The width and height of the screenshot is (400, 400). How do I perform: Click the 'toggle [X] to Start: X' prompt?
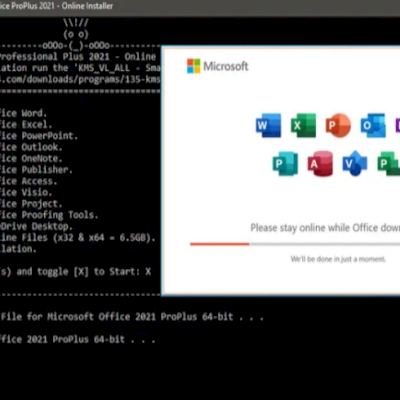[x=94, y=272]
